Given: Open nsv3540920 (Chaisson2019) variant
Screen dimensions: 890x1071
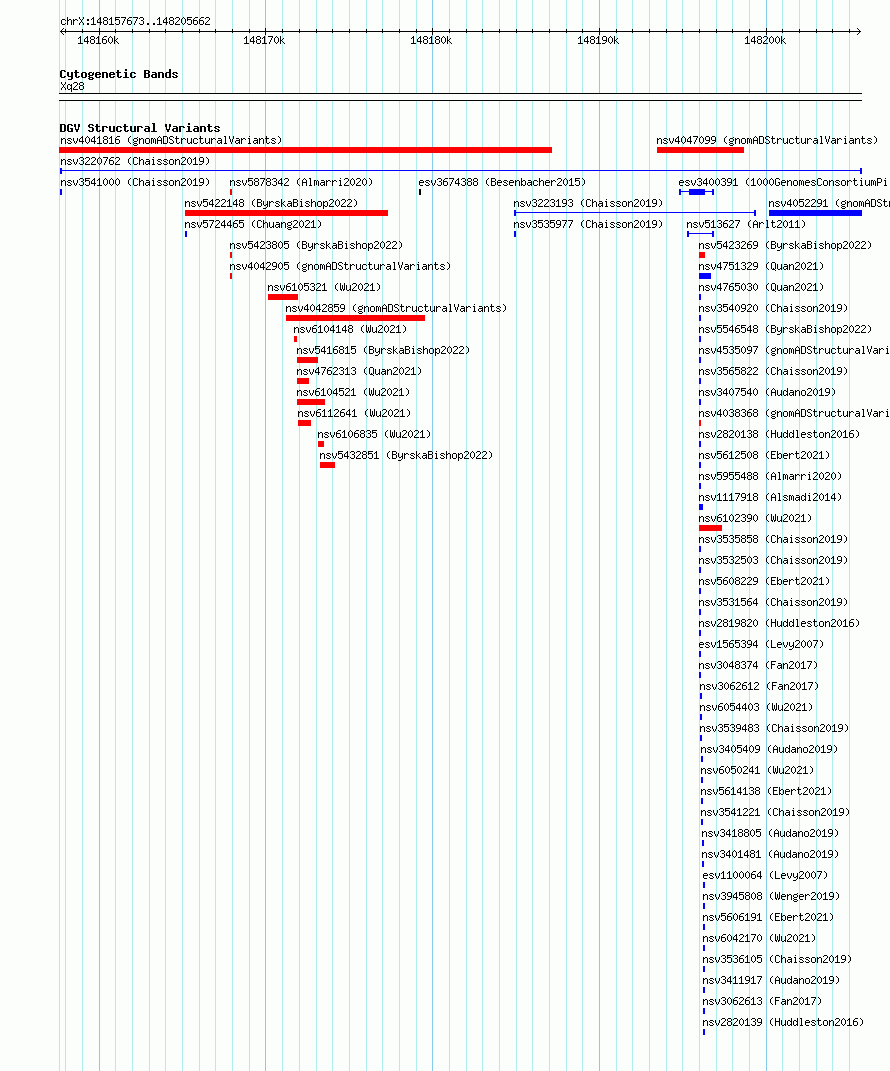Looking at the screenshot, I should [773, 309].
